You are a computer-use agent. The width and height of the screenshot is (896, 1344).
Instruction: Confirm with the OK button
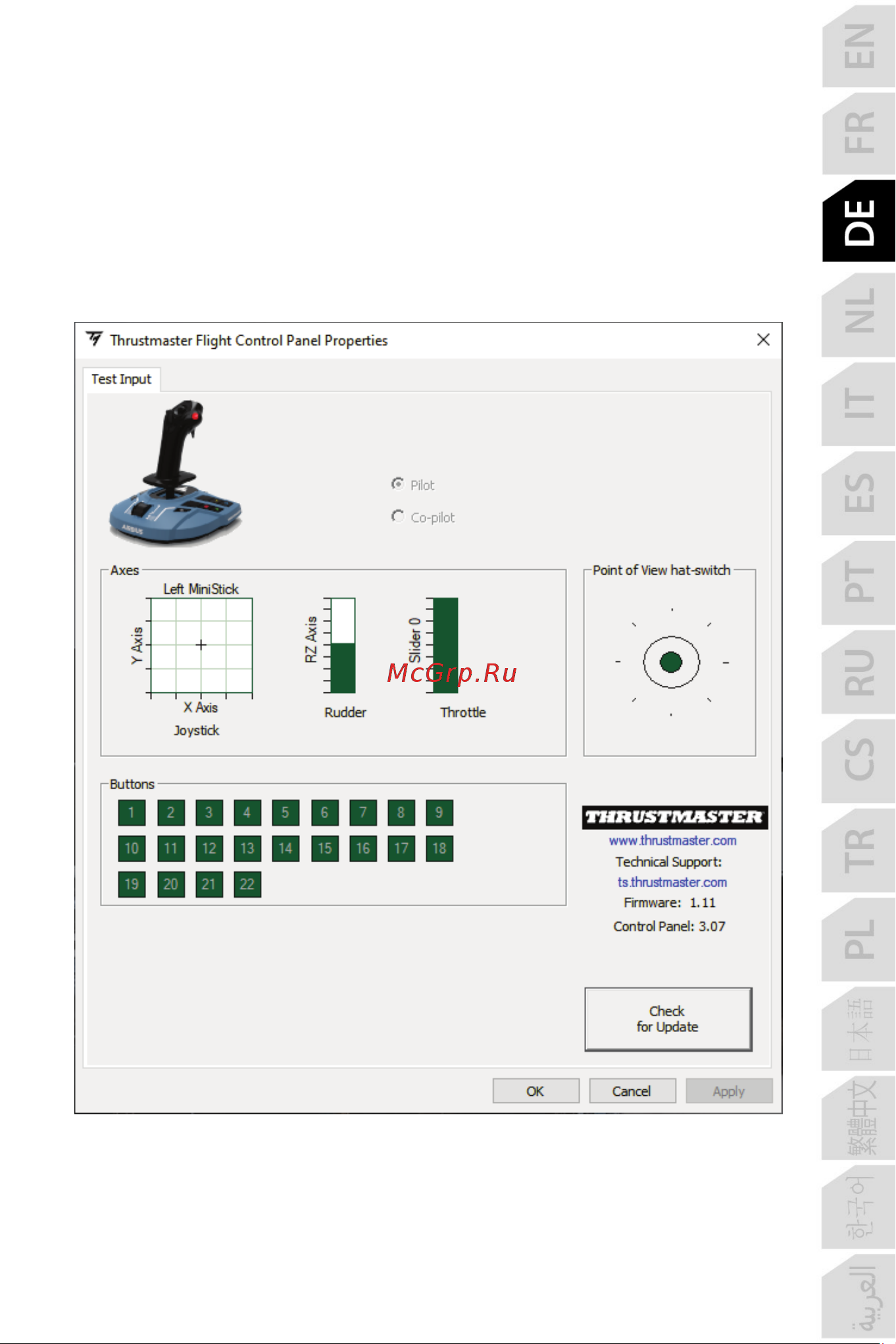tap(535, 1091)
